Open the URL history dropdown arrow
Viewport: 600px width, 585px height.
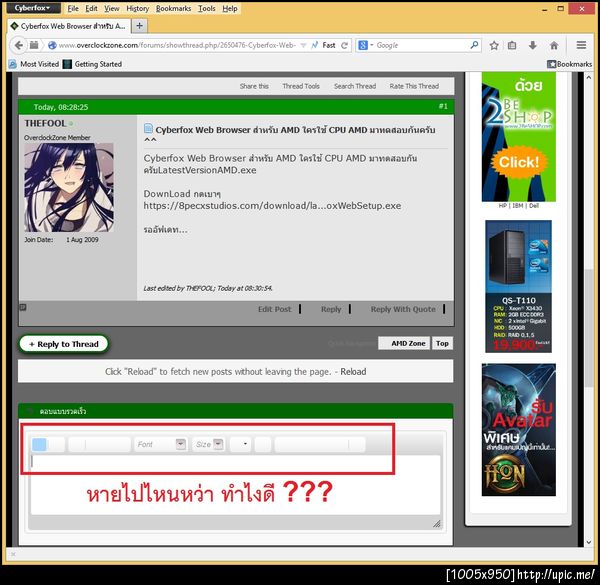click(x=303, y=45)
